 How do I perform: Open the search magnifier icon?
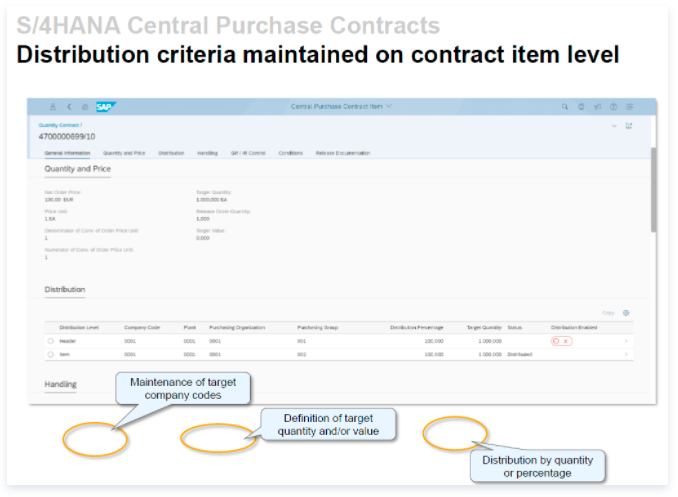tap(565, 106)
